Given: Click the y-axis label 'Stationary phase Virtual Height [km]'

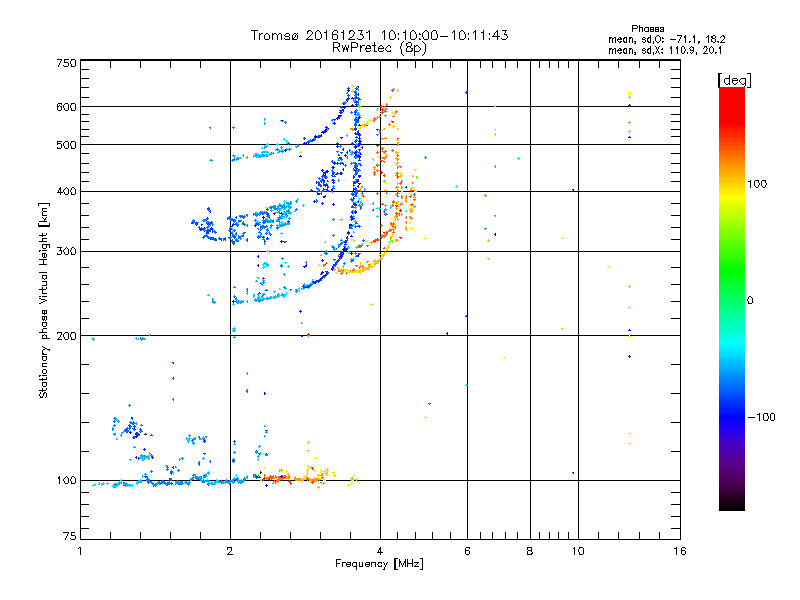Looking at the screenshot, I should (44, 300).
